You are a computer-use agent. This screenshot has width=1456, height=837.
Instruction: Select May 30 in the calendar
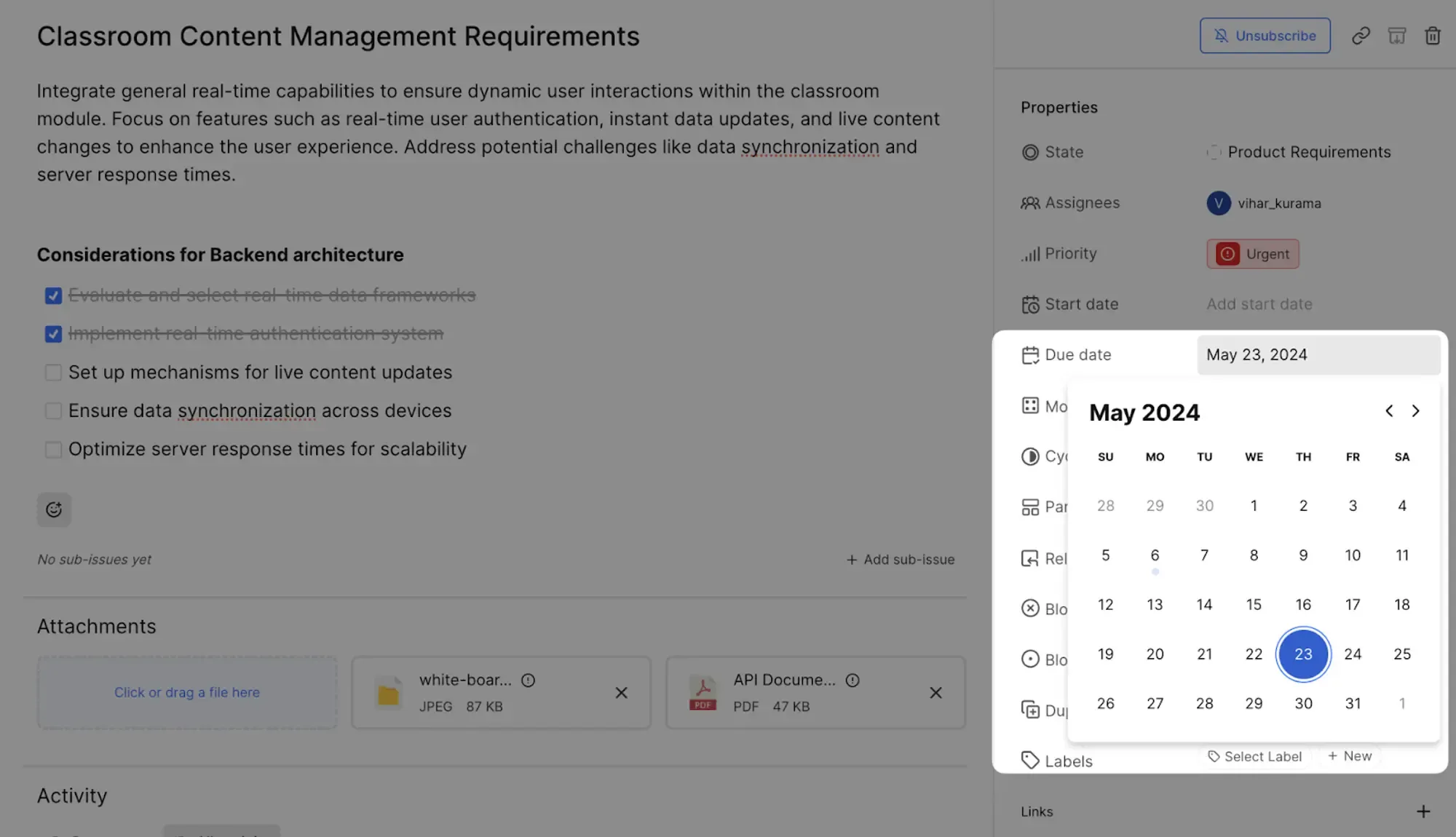[1303, 703]
